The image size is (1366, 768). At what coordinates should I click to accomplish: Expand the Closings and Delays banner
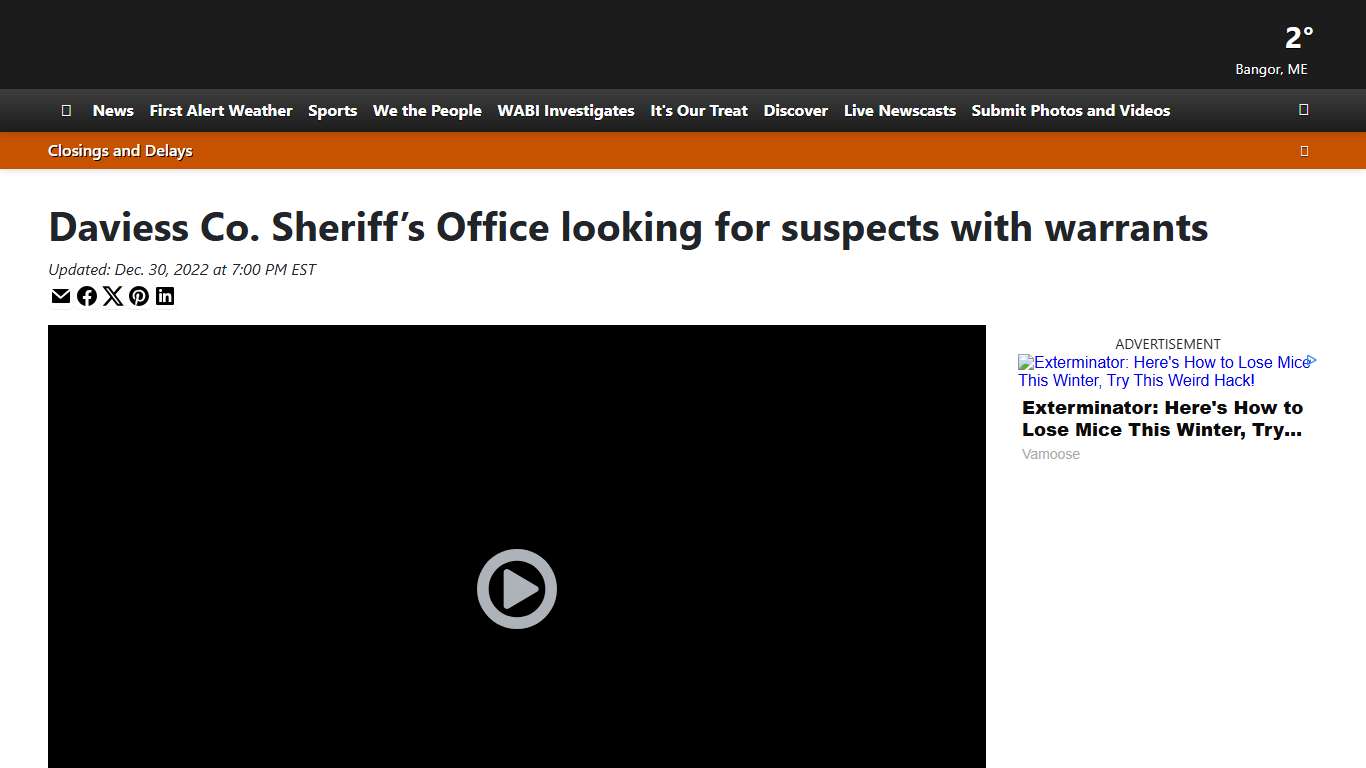[1304, 150]
